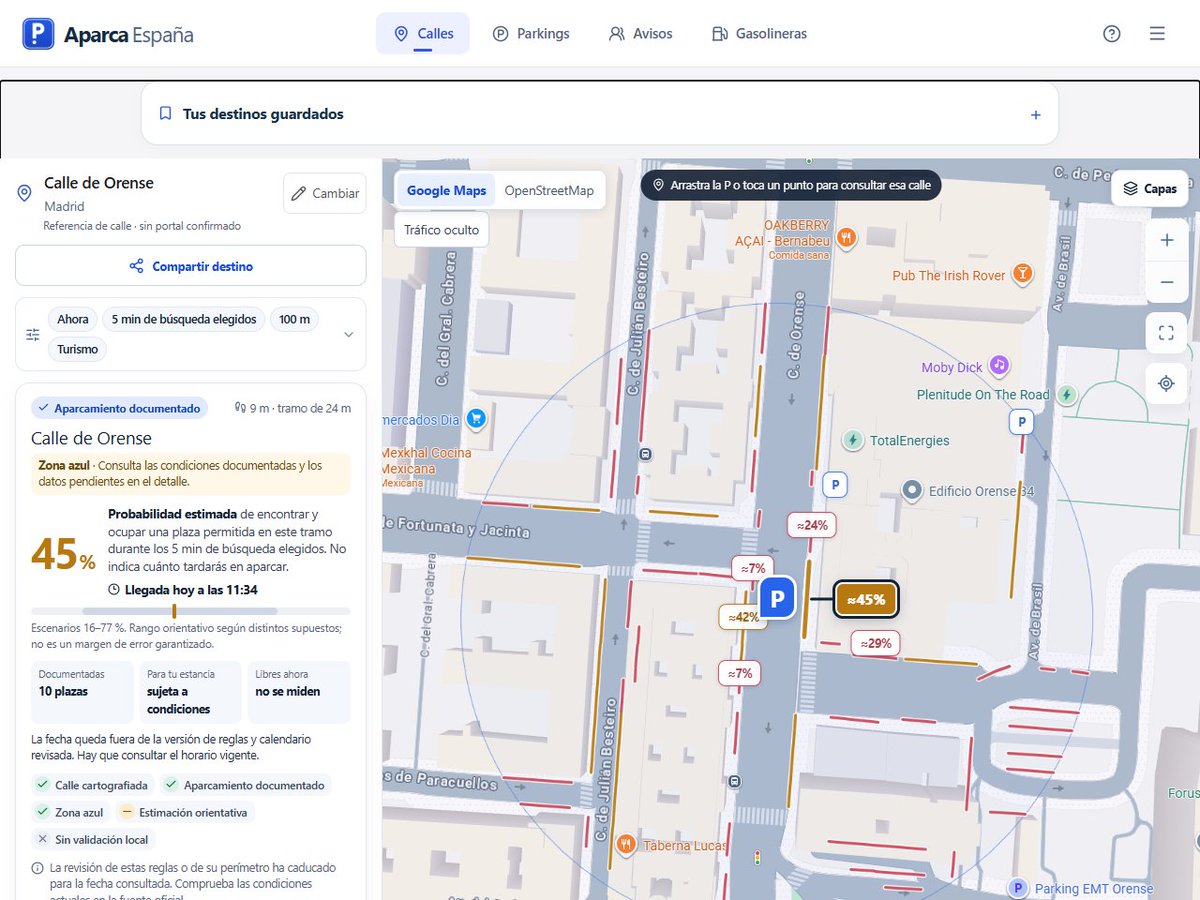Click the Estimación orientativa chip

[185, 812]
